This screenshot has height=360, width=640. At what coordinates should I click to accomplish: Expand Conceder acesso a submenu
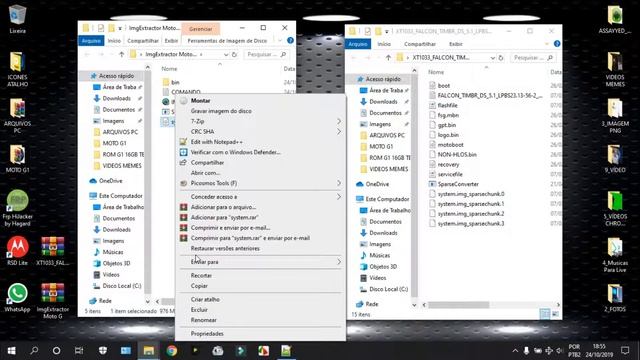click(x=260, y=197)
